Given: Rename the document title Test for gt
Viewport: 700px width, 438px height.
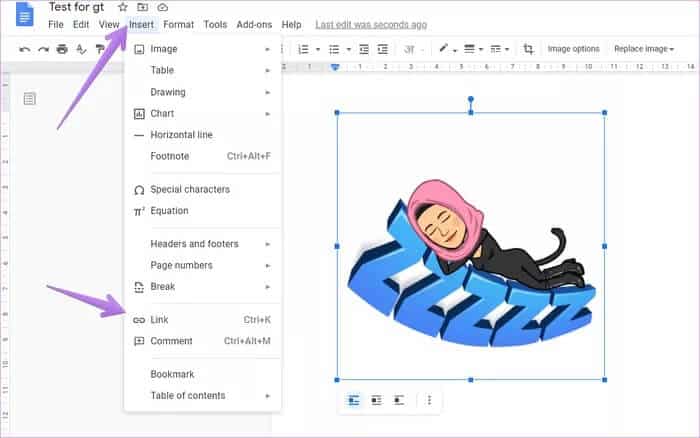Looking at the screenshot, I should coord(76,7).
